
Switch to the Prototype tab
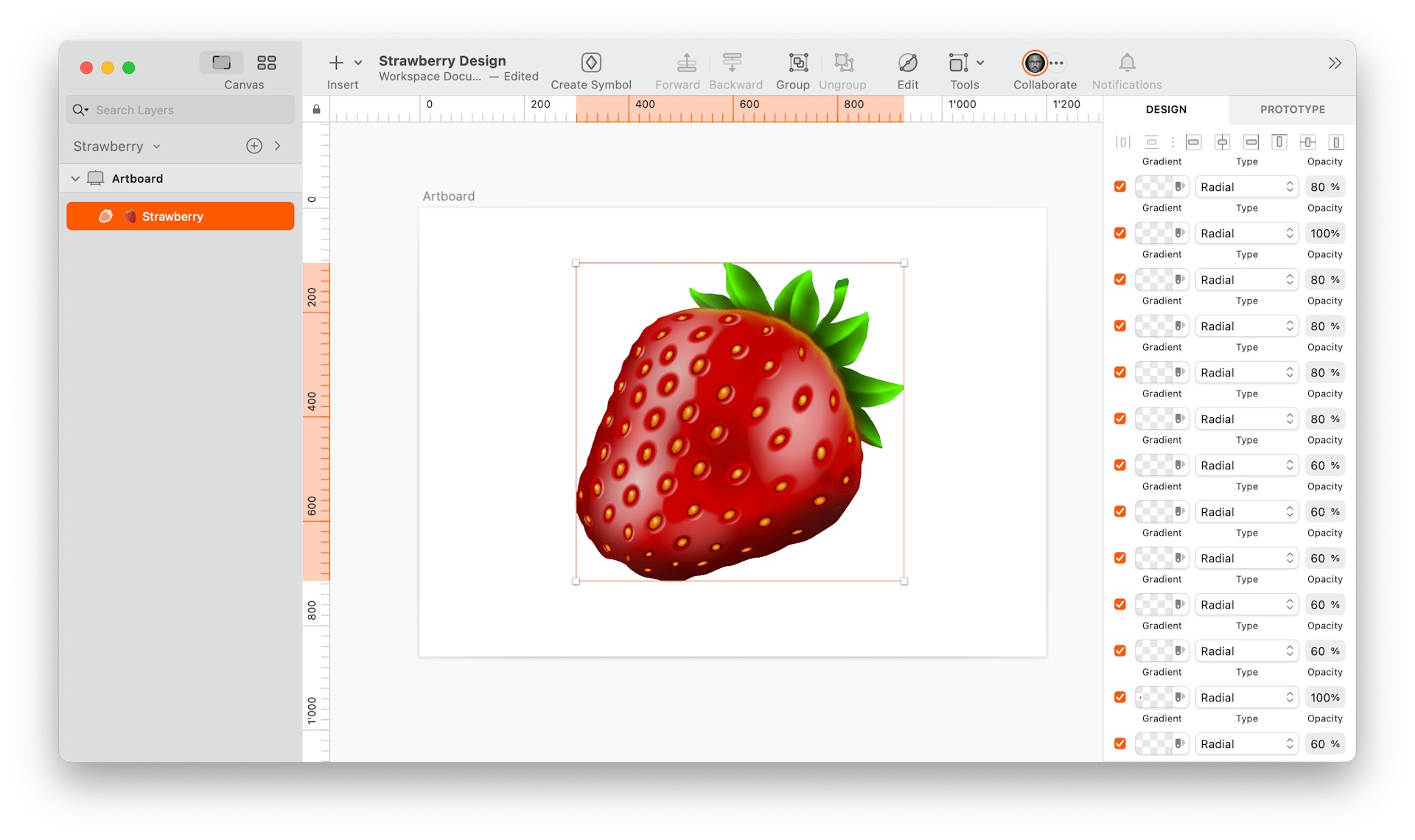[1291, 109]
